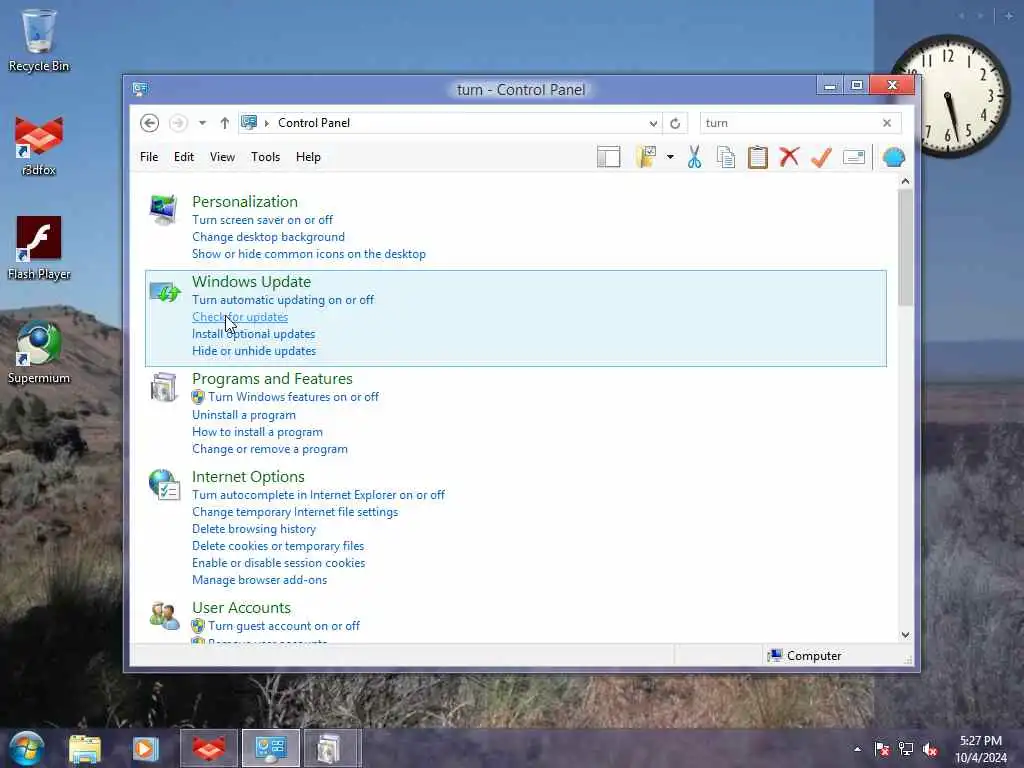This screenshot has width=1024, height=768.
Task: Open the Personalization heading link
Action: 245,202
